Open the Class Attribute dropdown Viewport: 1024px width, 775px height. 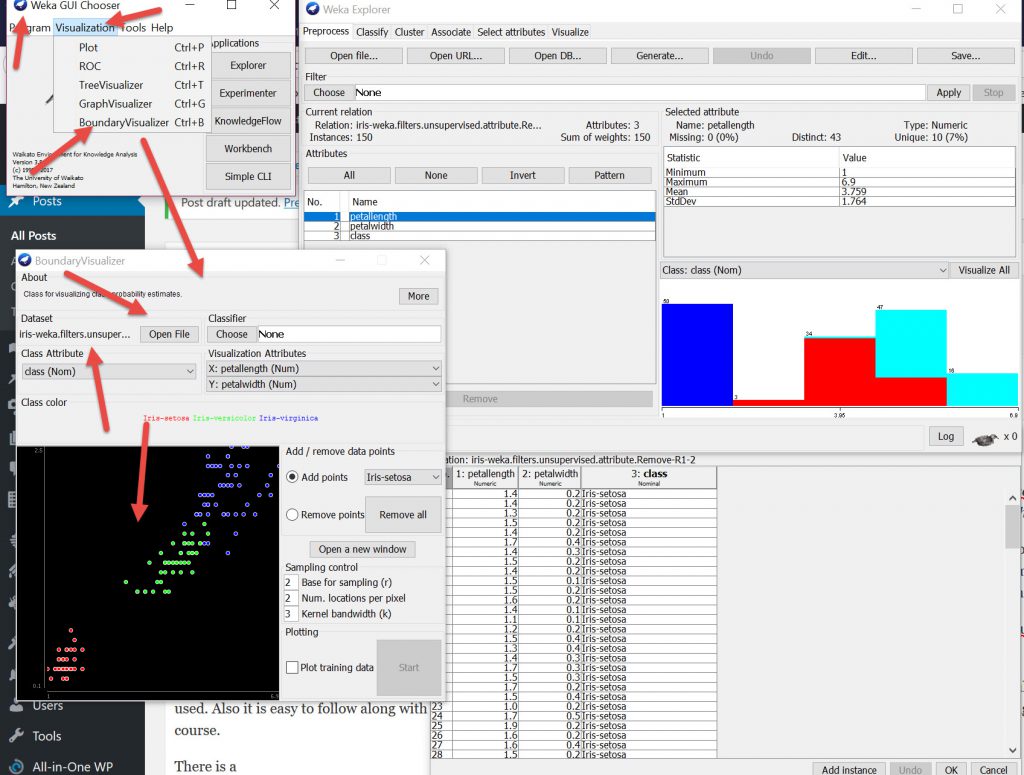pyautogui.click(x=108, y=371)
